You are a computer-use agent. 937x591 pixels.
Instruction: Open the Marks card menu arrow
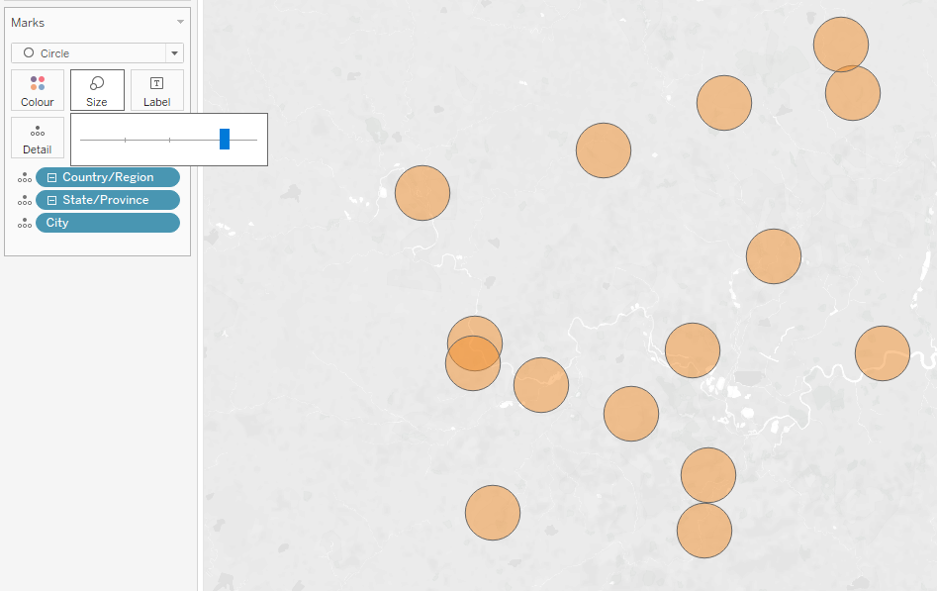180,22
